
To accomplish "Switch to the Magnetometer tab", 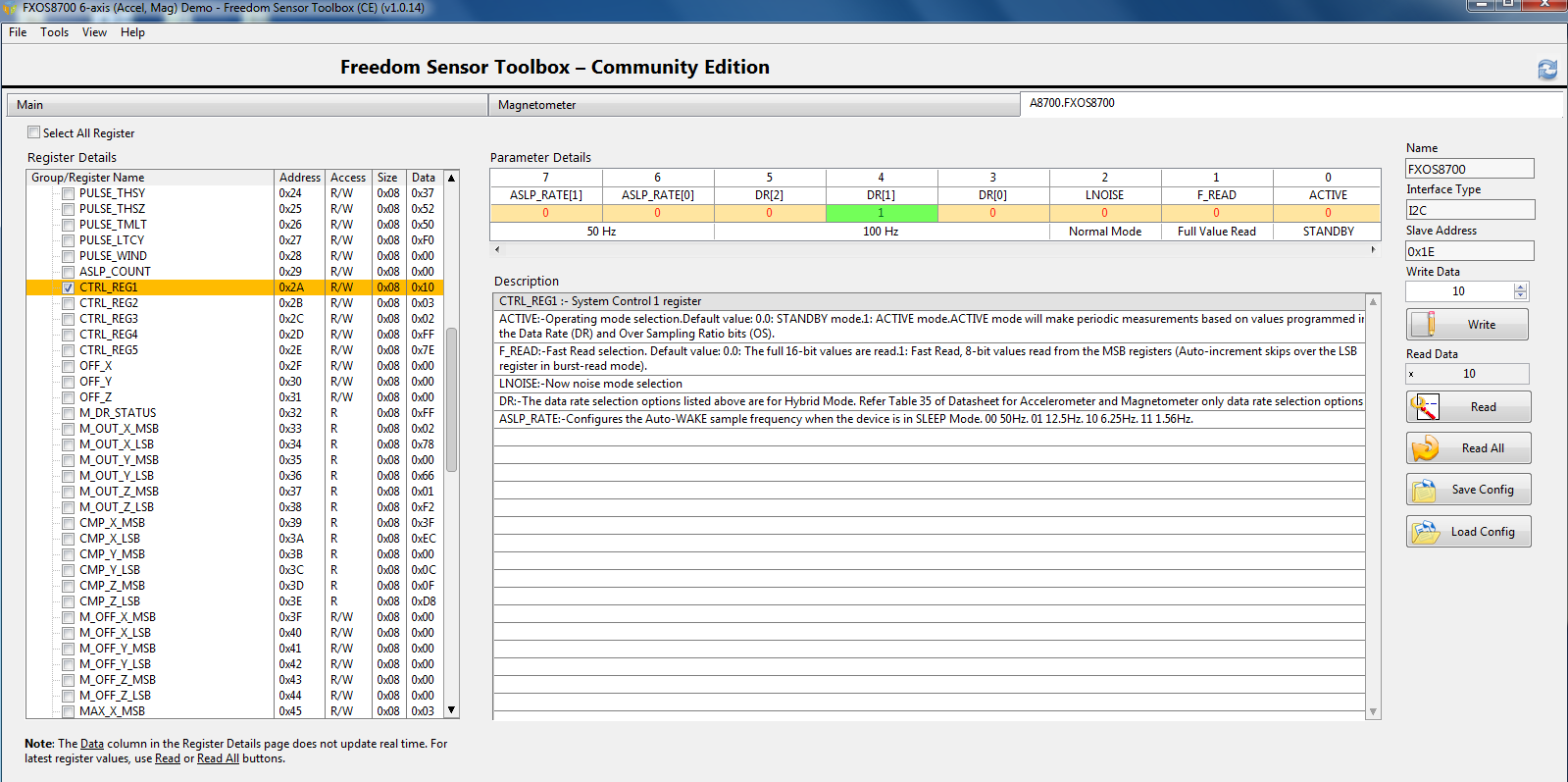I will (x=754, y=105).
